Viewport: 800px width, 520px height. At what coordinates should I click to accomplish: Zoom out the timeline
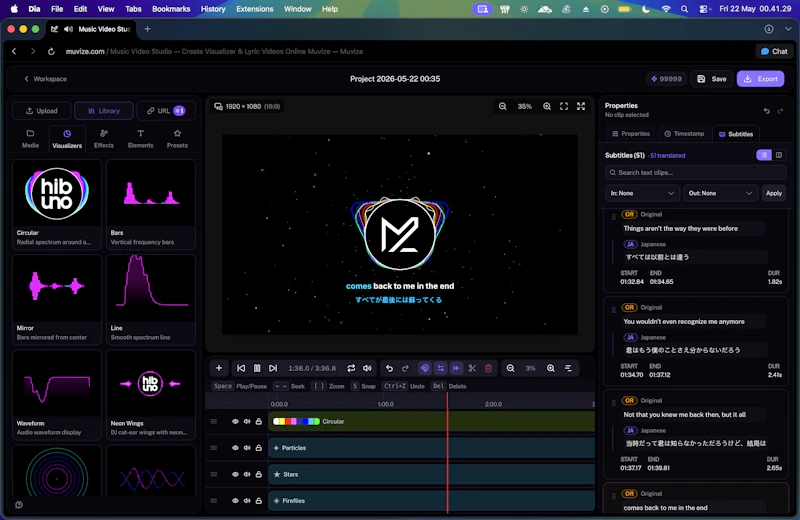(x=510, y=368)
